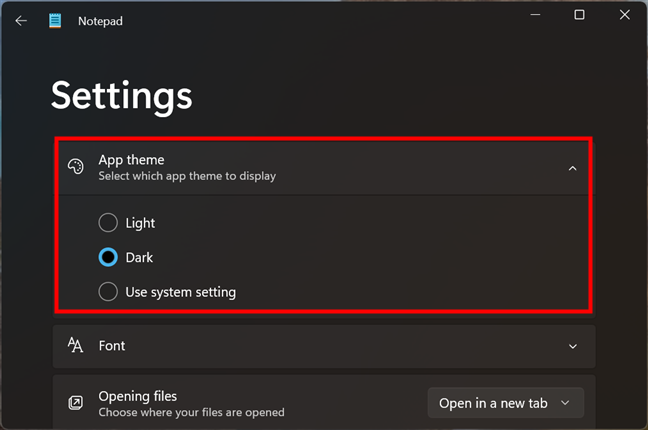Click the App theme header text

coord(131,160)
